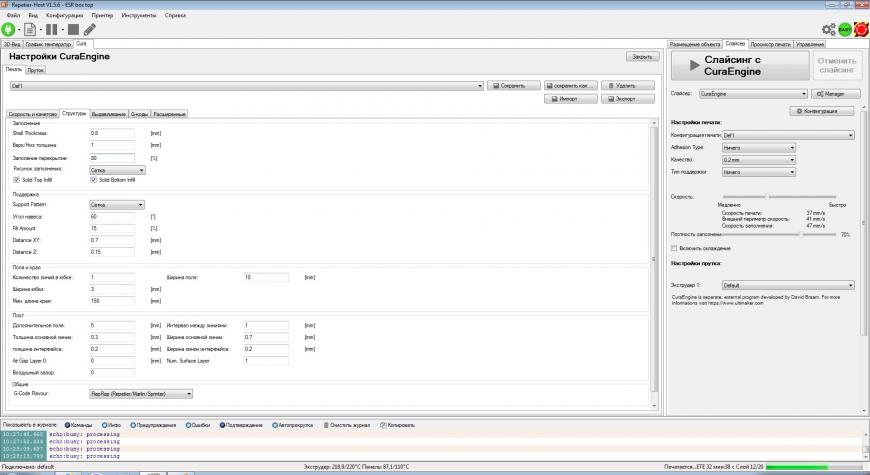
Task: Open the Инструменты menu
Action: coord(139,16)
